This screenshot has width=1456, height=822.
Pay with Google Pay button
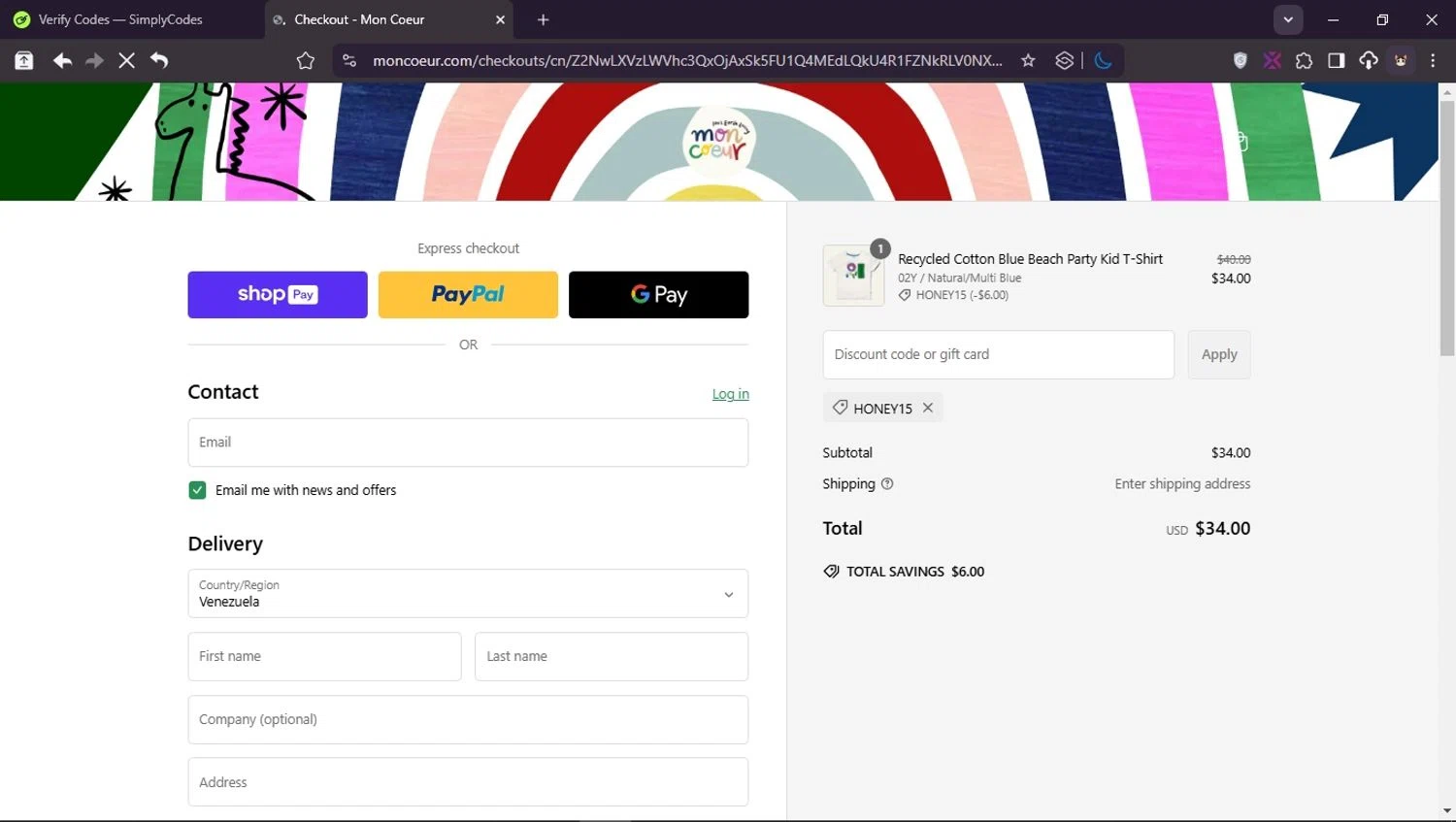point(658,294)
